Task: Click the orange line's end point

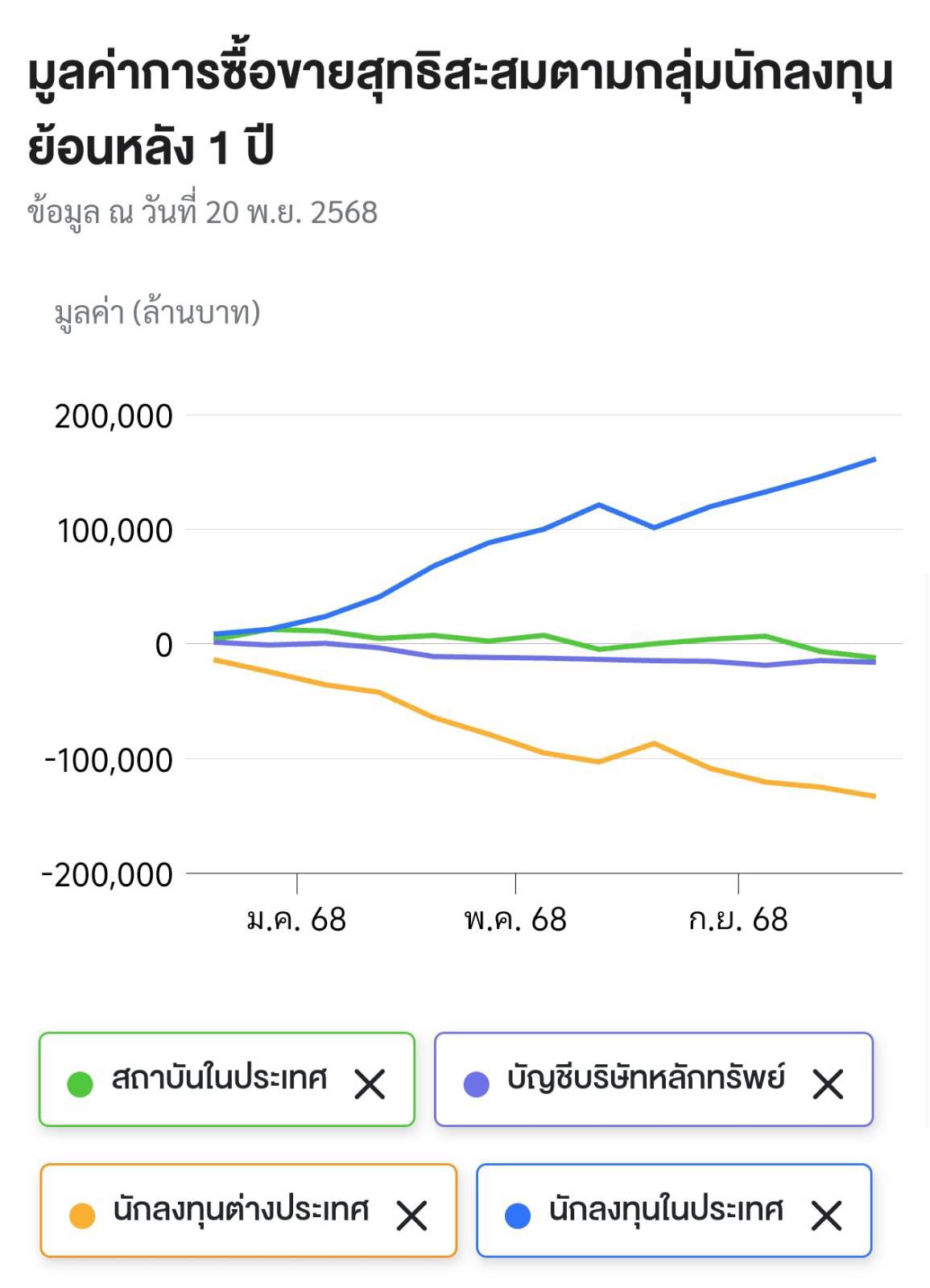Action: tap(874, 796)
